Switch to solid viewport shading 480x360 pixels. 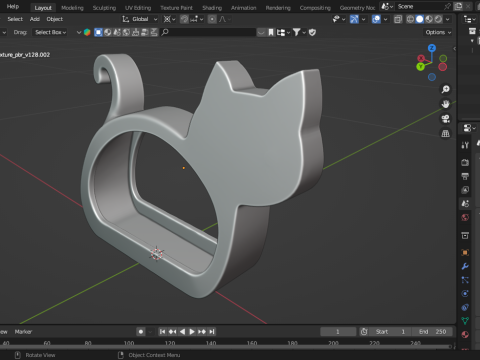pos(420,19)
